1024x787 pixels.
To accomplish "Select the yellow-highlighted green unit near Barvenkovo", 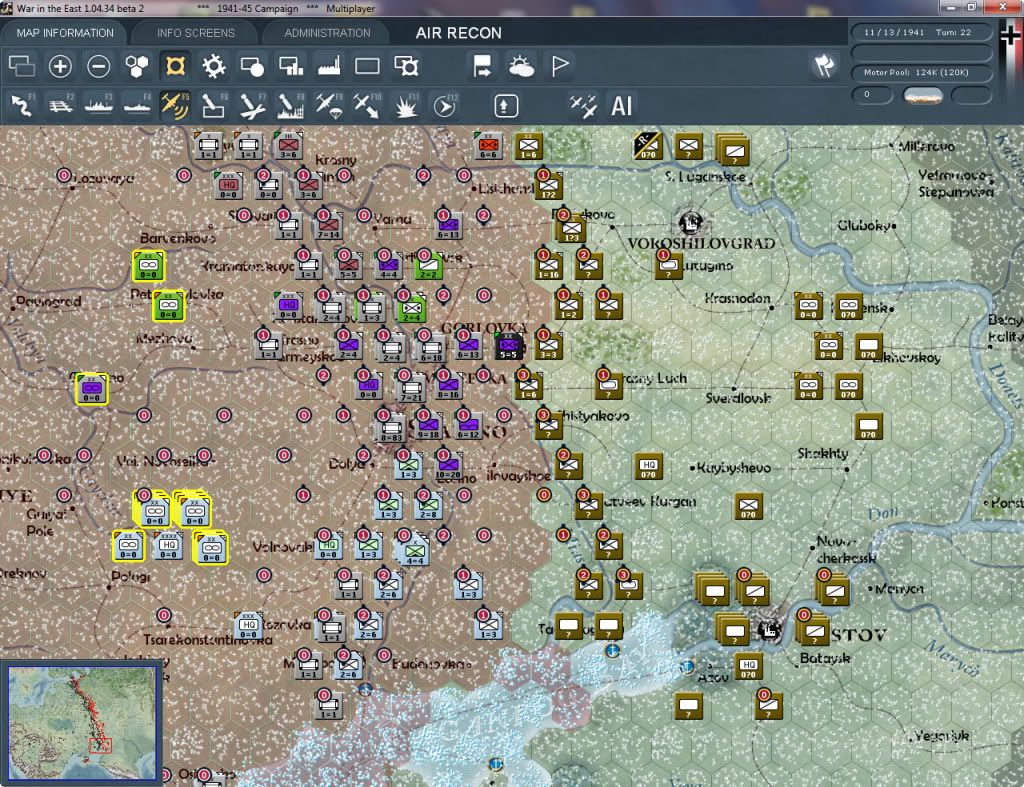I will [x=149, y=266].
